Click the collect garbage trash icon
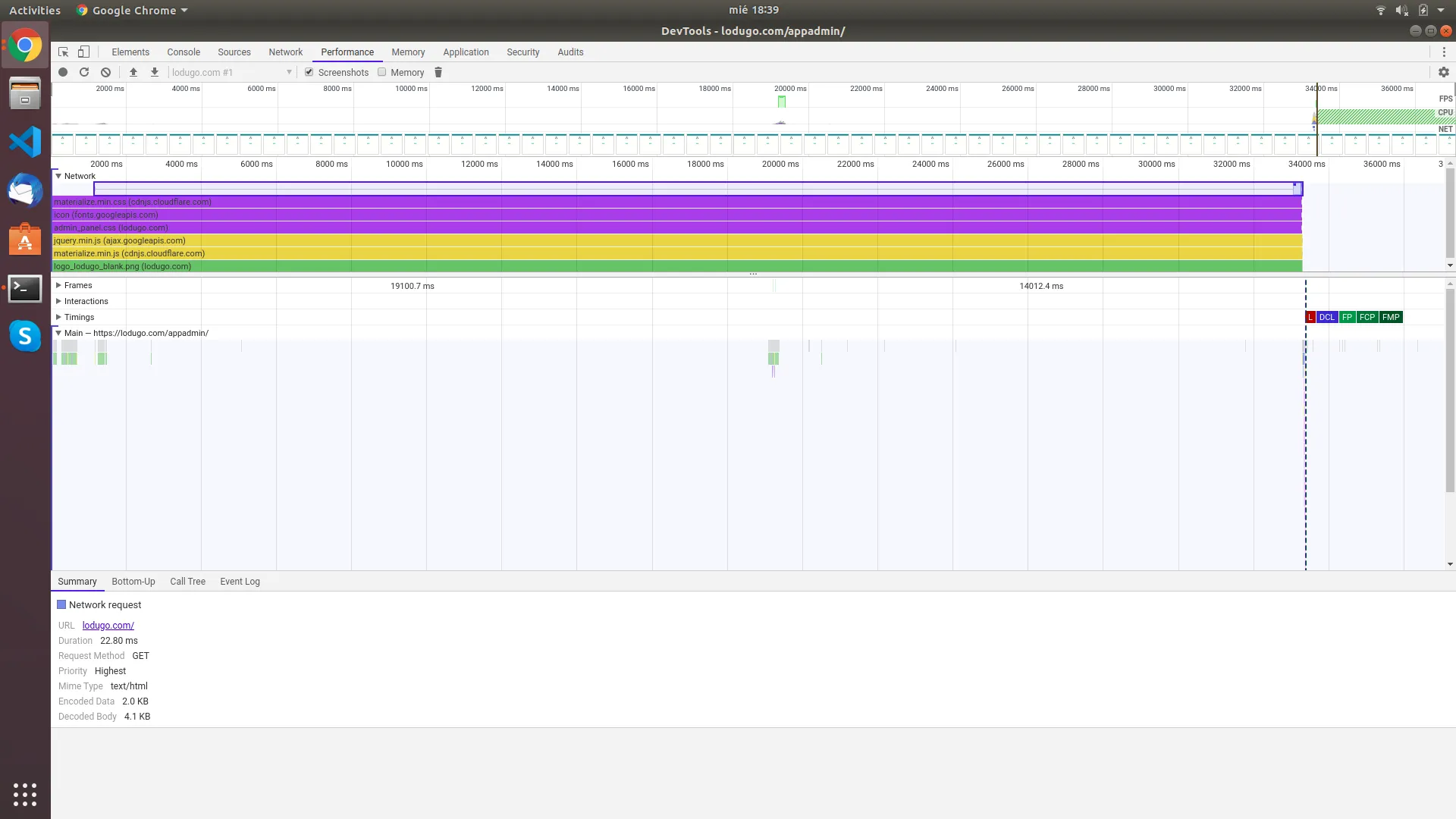 (438, 72)
